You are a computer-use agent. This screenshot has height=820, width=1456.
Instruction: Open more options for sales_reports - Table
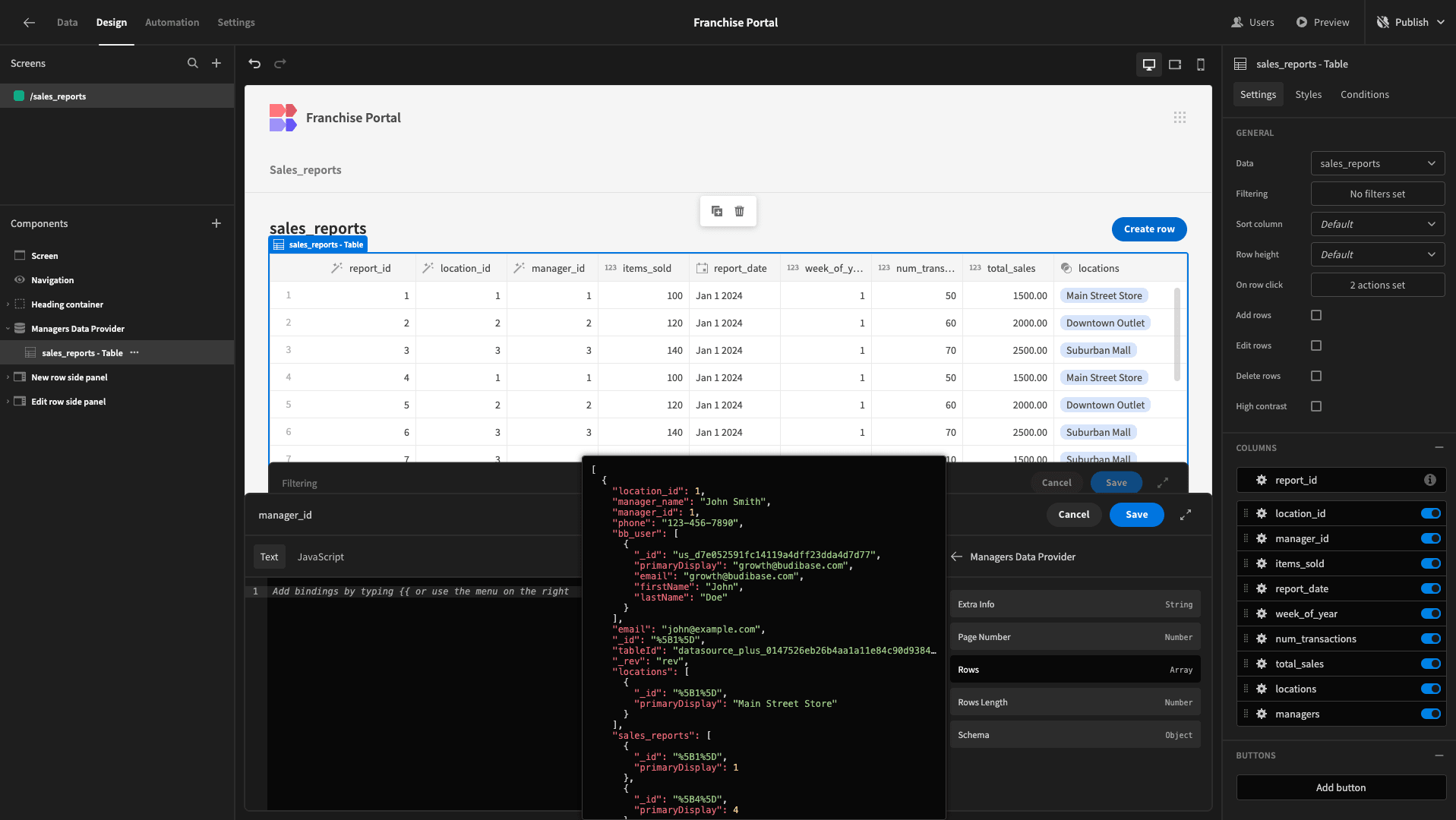tap(134, 352)
